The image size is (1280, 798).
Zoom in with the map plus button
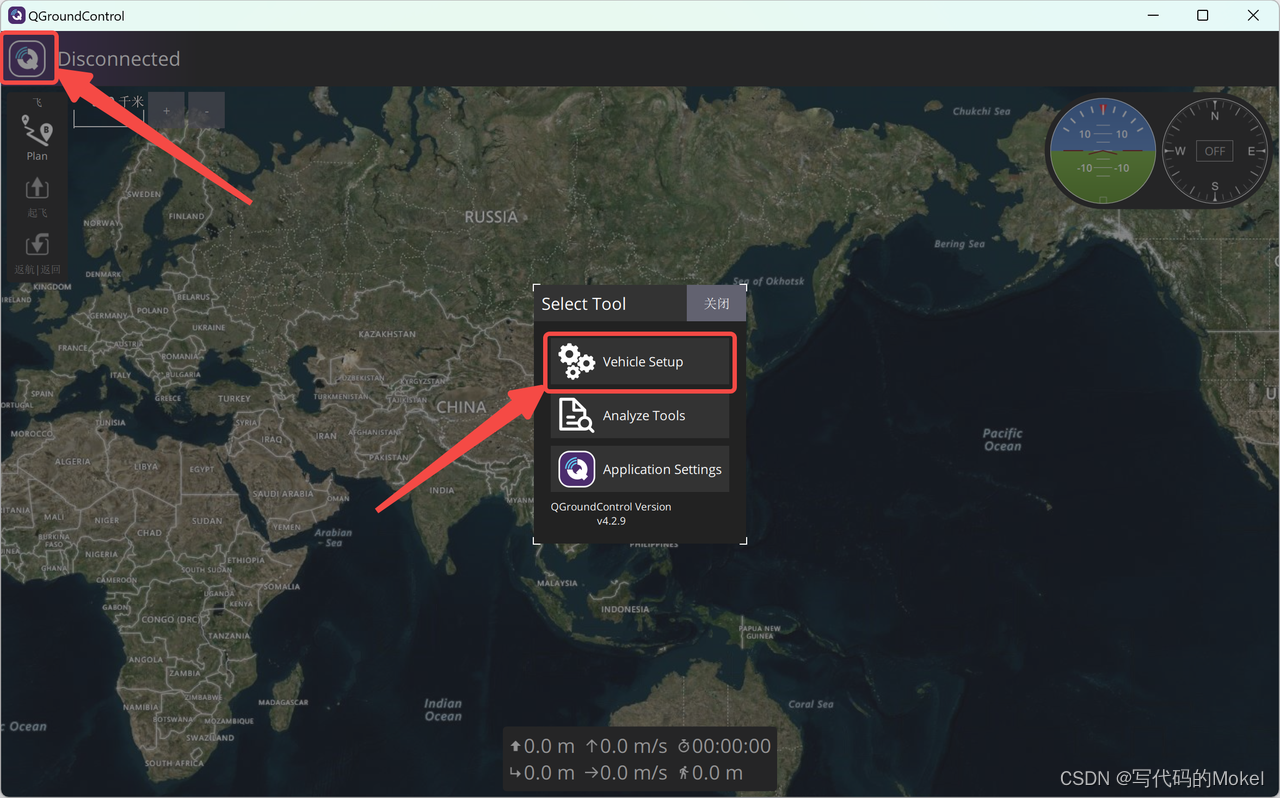point(166,110)
